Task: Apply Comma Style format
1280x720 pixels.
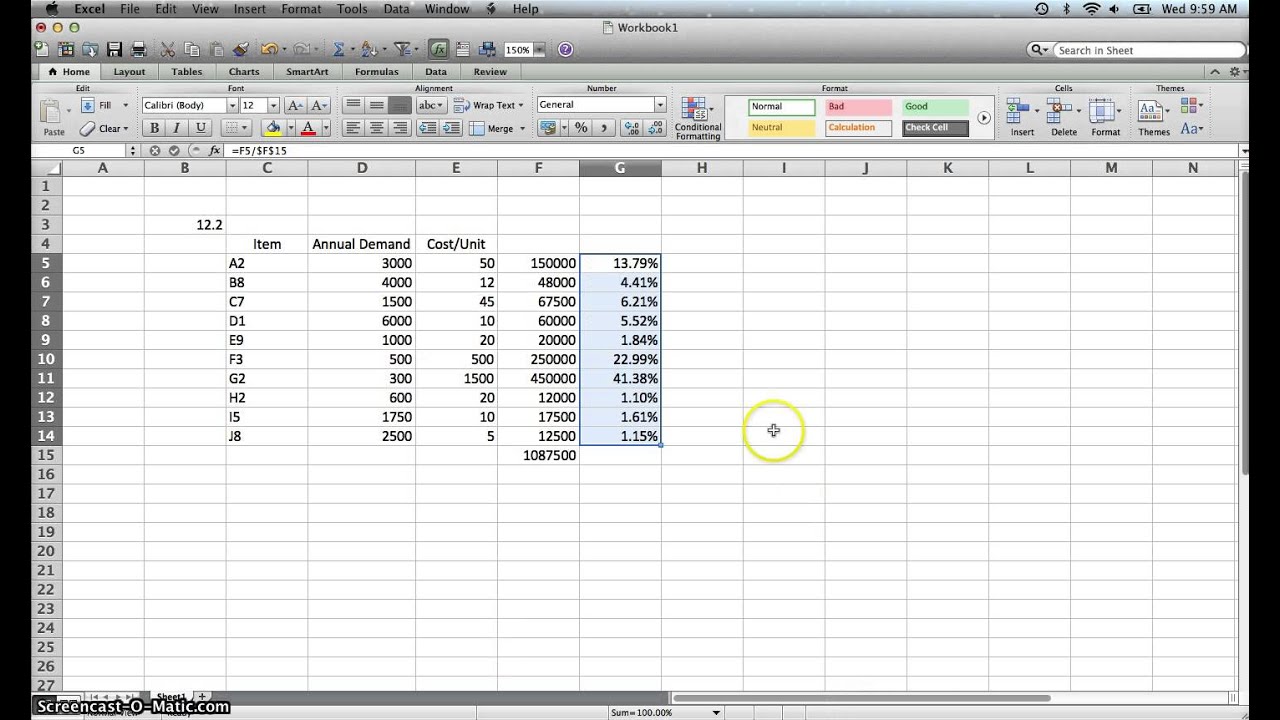Action: (605, 128)
